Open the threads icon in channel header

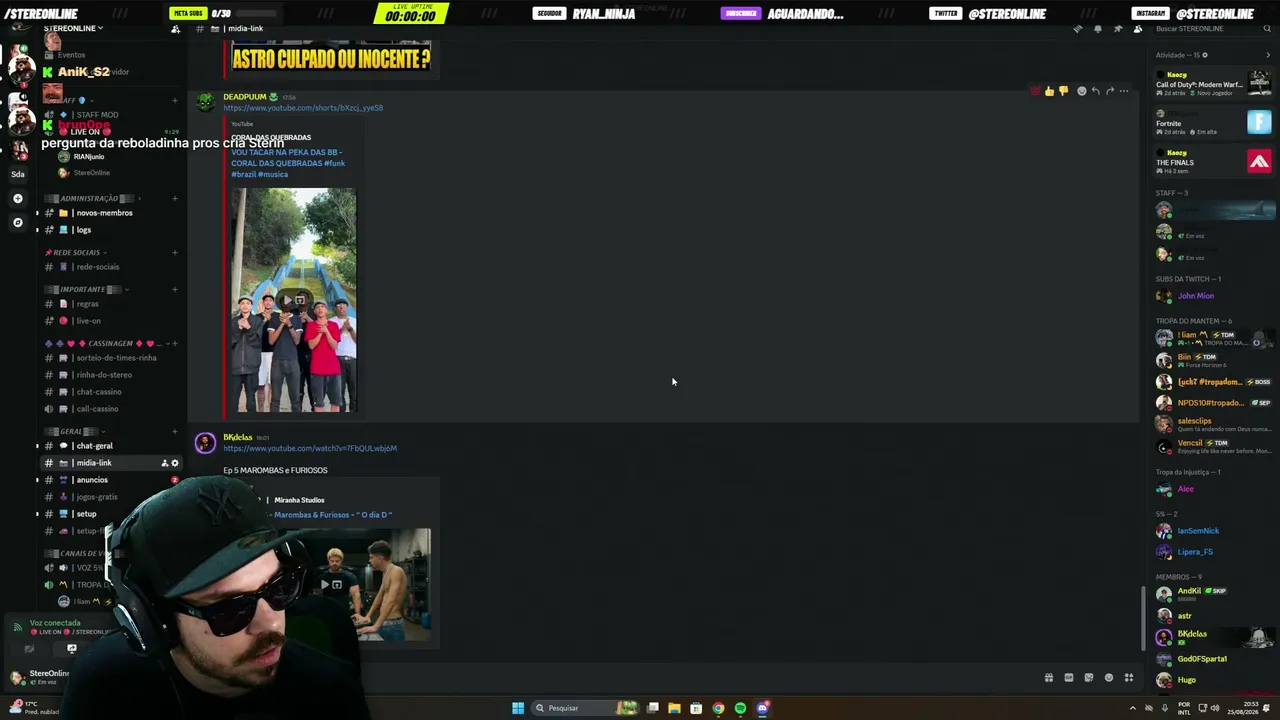pyautogui.click(x=1077, y=29)
